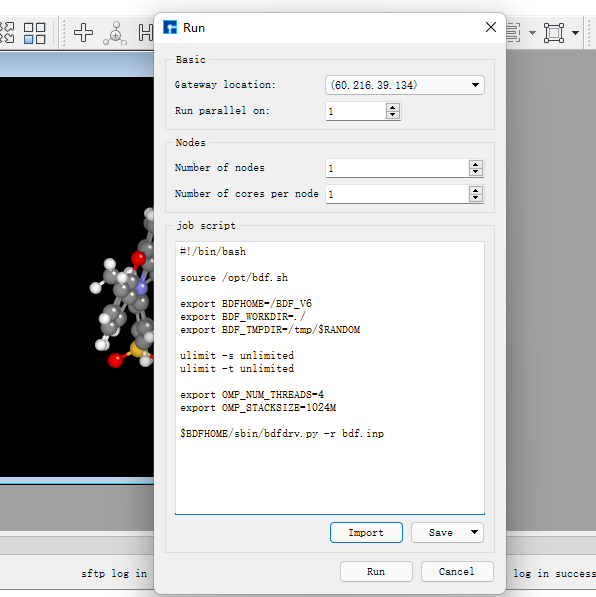Click the H hydrogen toolbar icon

pyautogui.click(x=145, y=33)
